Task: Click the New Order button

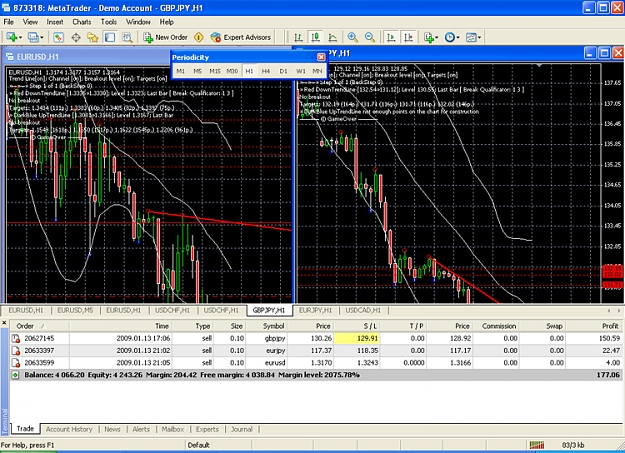Action: tap(165, 37)
